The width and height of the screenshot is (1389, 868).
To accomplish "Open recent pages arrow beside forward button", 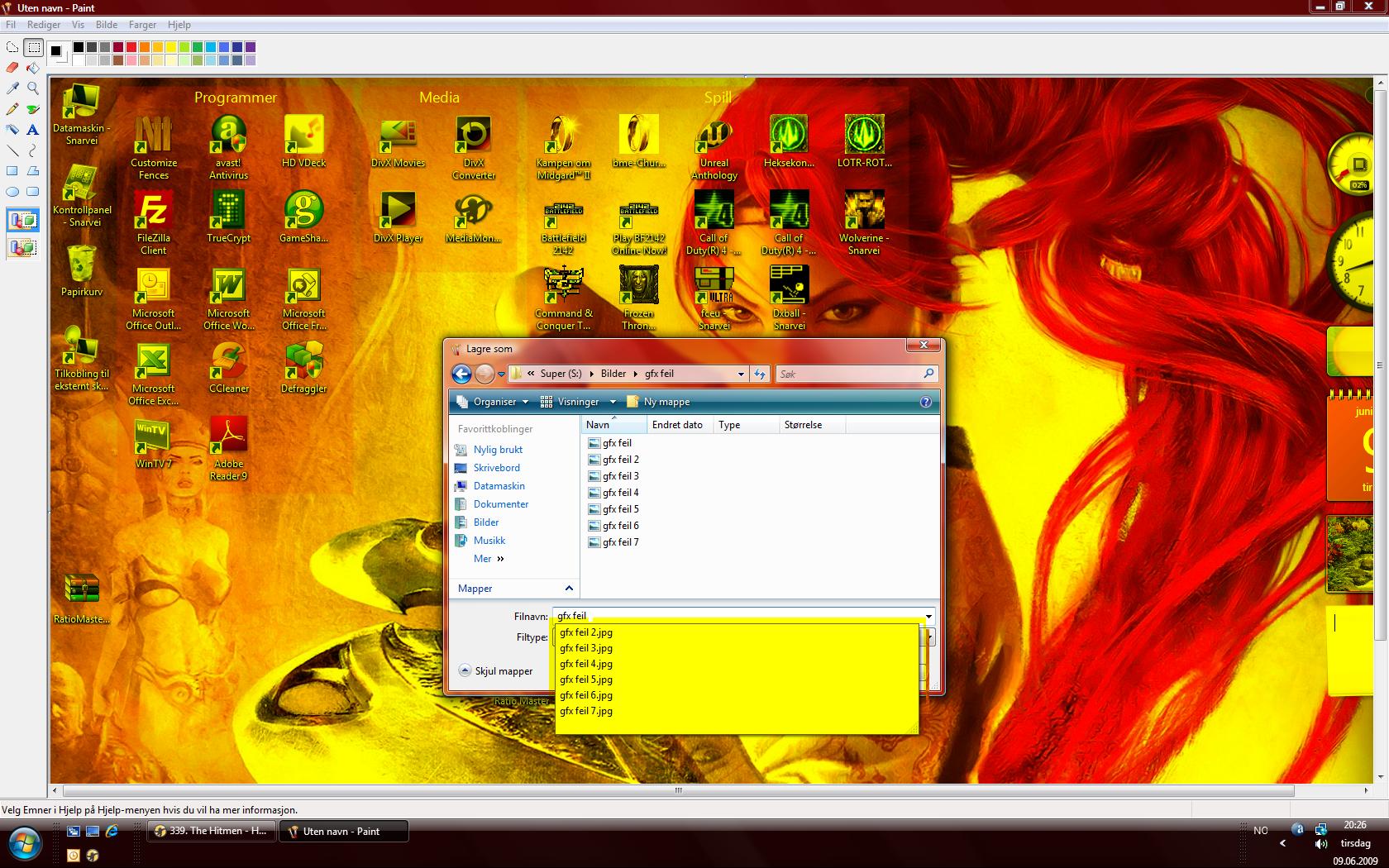I will coord(501,374).
